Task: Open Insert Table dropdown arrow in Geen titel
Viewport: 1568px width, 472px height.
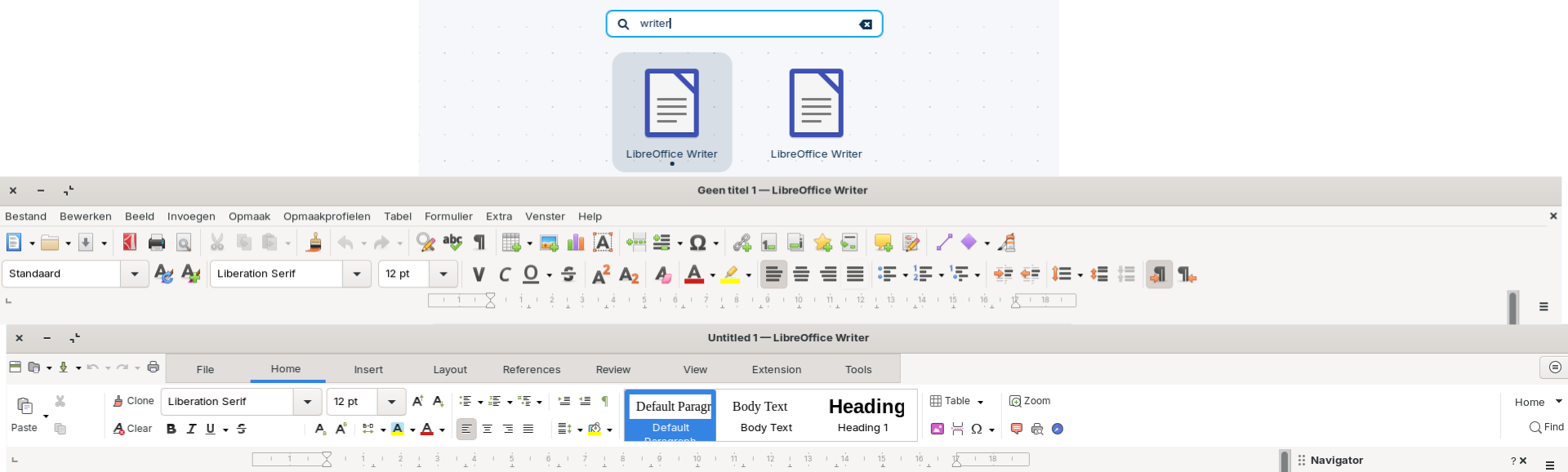Action: [x=529, y=243]
